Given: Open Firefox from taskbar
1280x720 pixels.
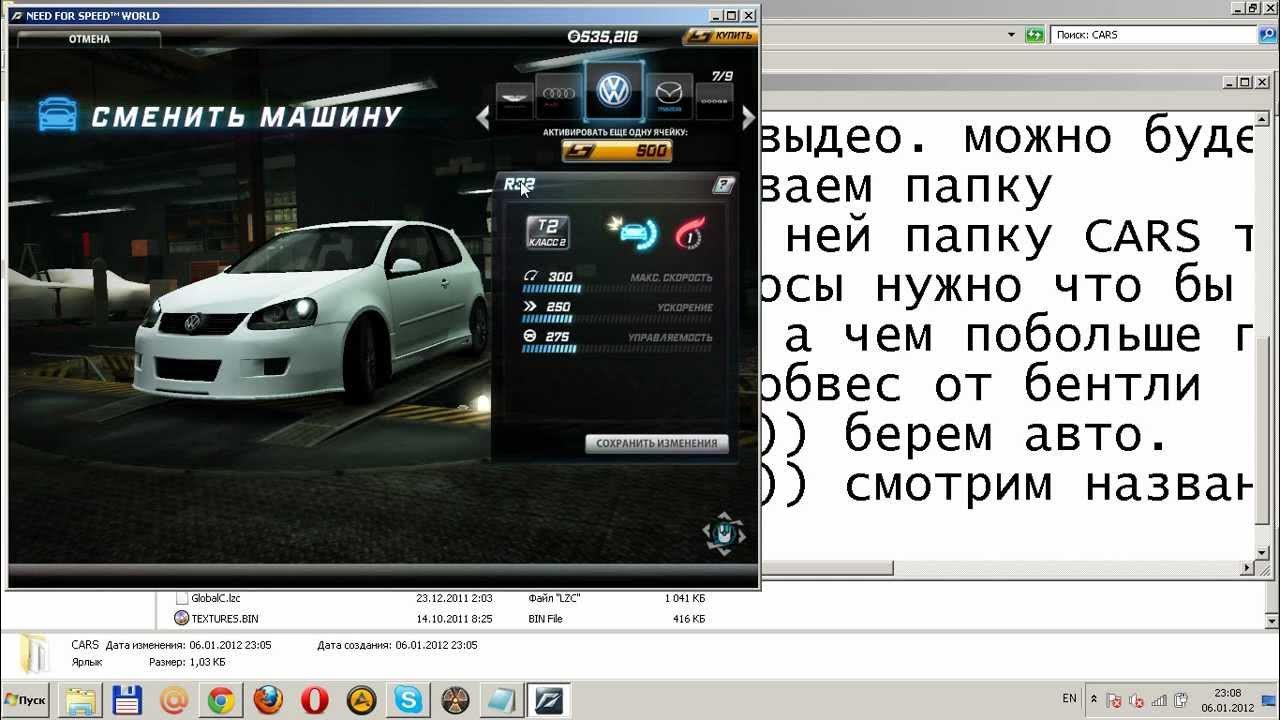Looking at the screenshot, I should 267,700.
